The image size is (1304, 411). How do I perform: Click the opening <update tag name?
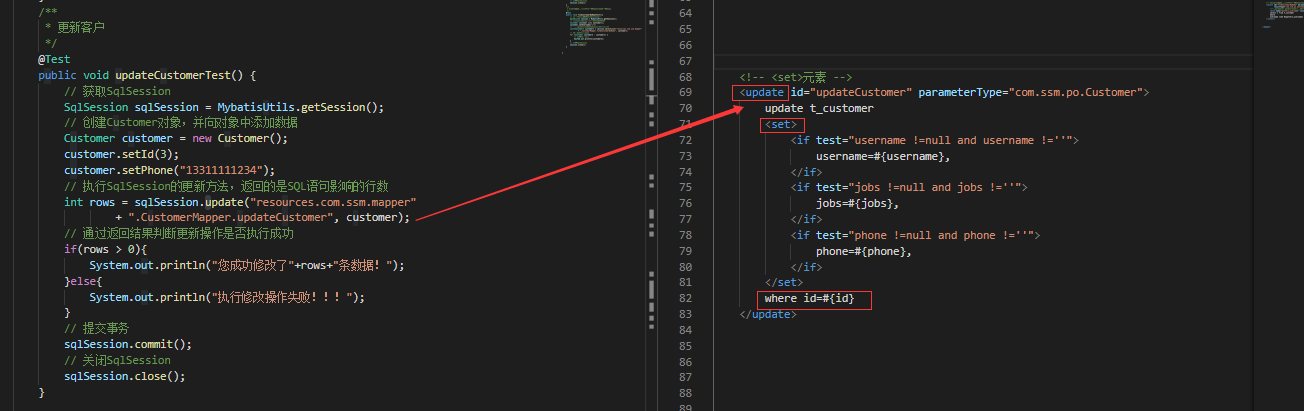[763, 92]
